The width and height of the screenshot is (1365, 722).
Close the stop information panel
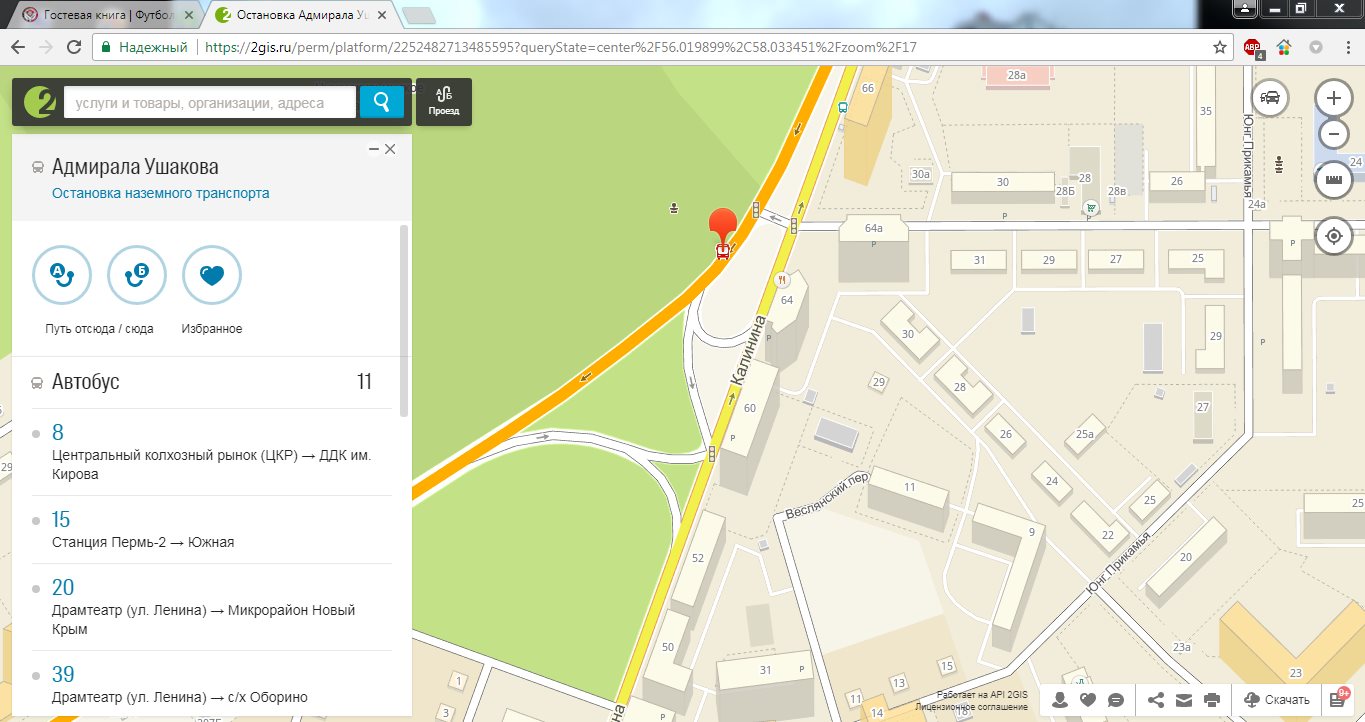[391, 149]
